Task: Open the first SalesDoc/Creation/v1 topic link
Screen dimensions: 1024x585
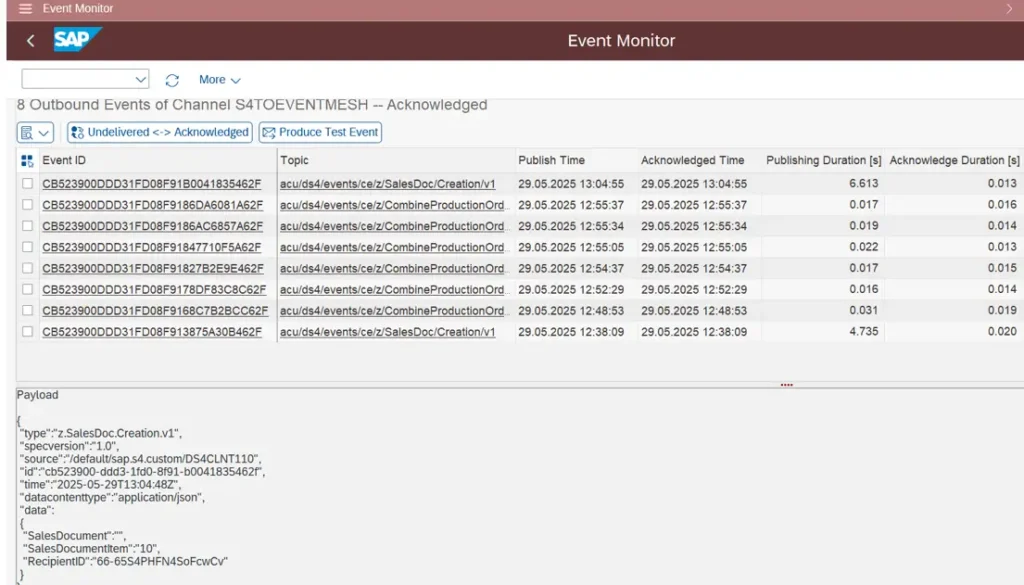Action: pyautogui.click(x=387, y=184)
